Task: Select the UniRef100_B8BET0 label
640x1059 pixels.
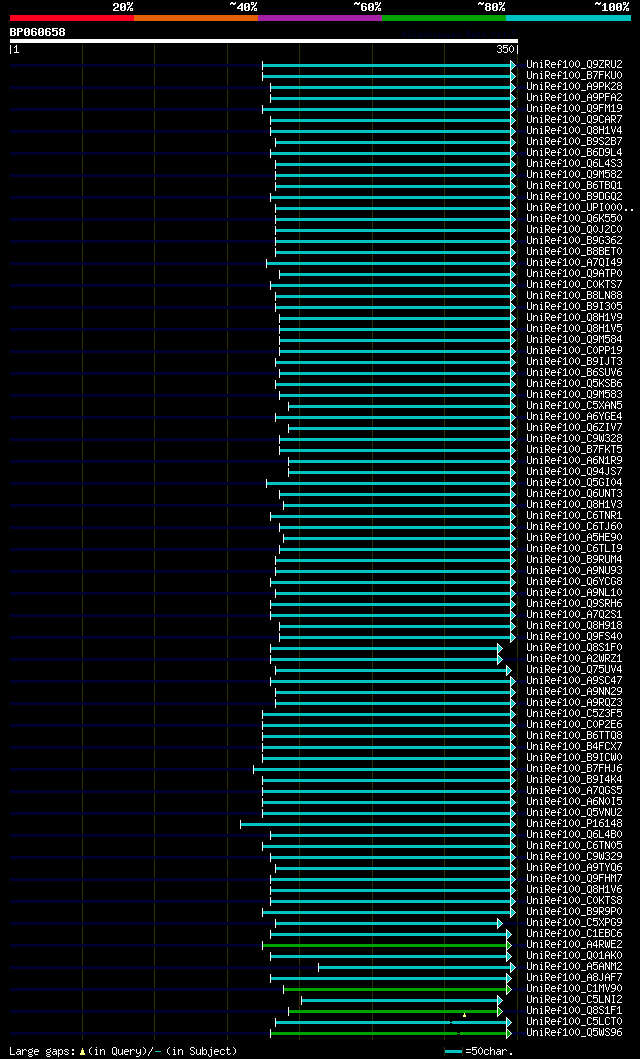Action: click(x=575, y=252)
